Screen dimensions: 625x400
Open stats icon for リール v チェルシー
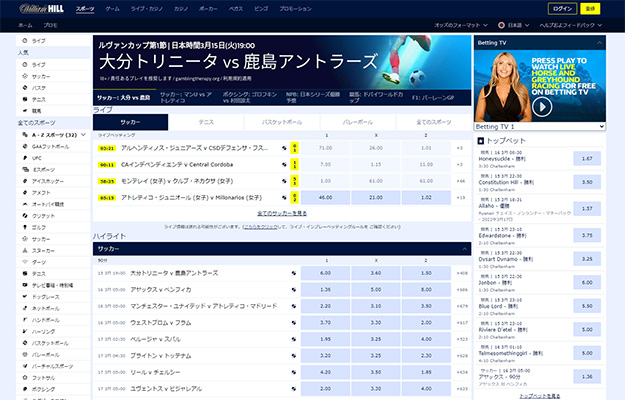[294, 372]
